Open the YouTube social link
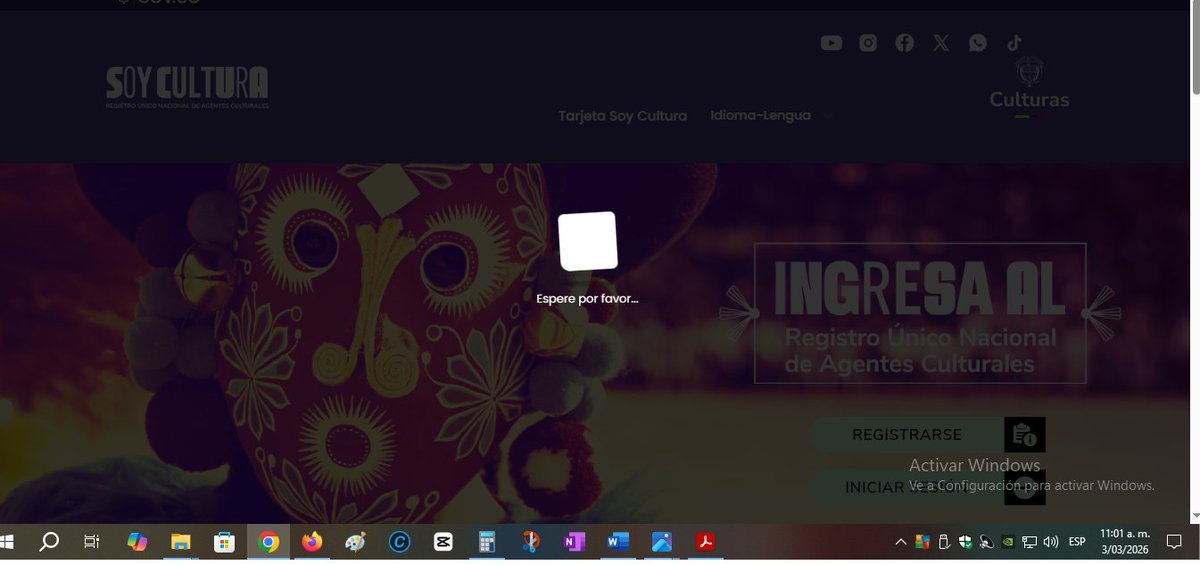 (831, 43)
